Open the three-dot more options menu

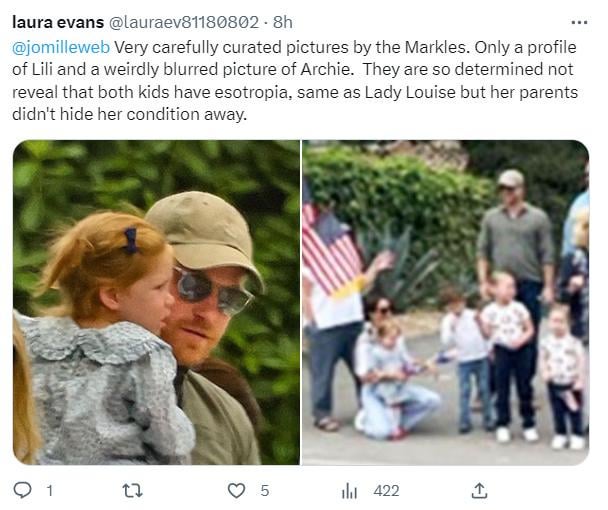(x=579, y=21)
